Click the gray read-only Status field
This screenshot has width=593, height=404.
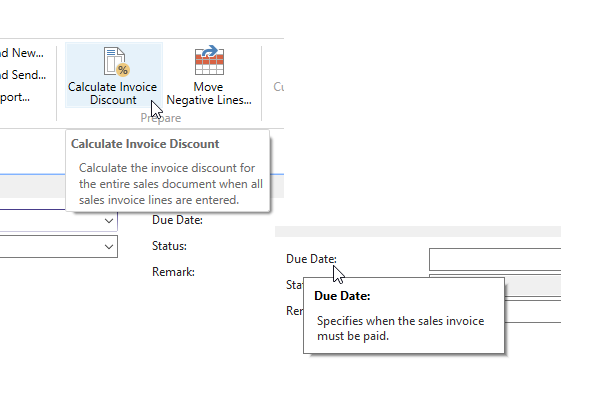pyautogui.click(x=532, y=286)
